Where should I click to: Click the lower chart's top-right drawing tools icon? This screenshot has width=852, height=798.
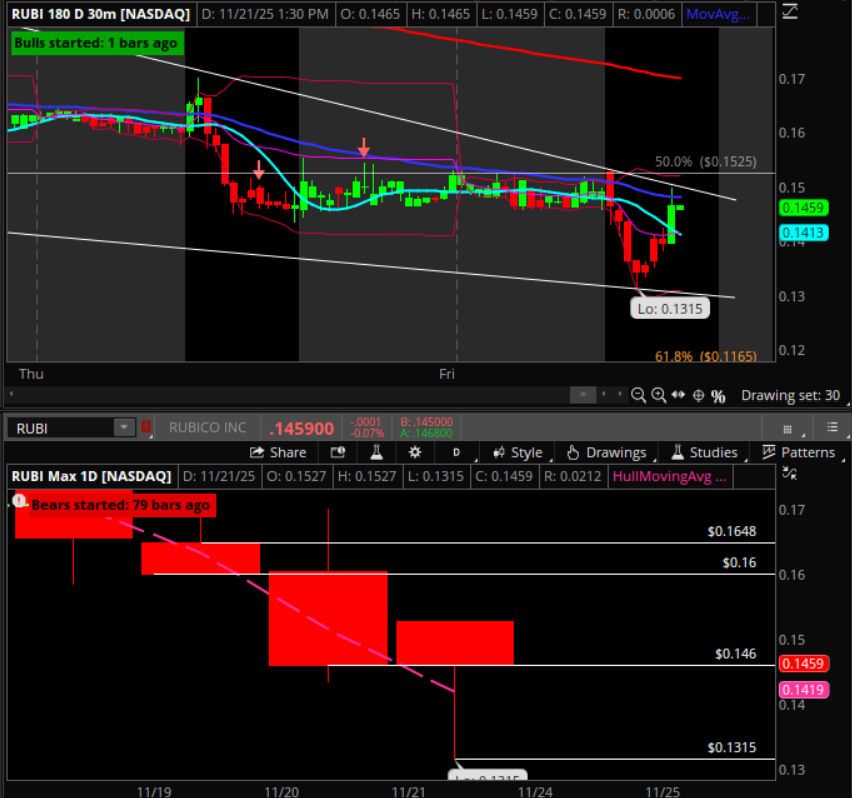pos(789,473)
